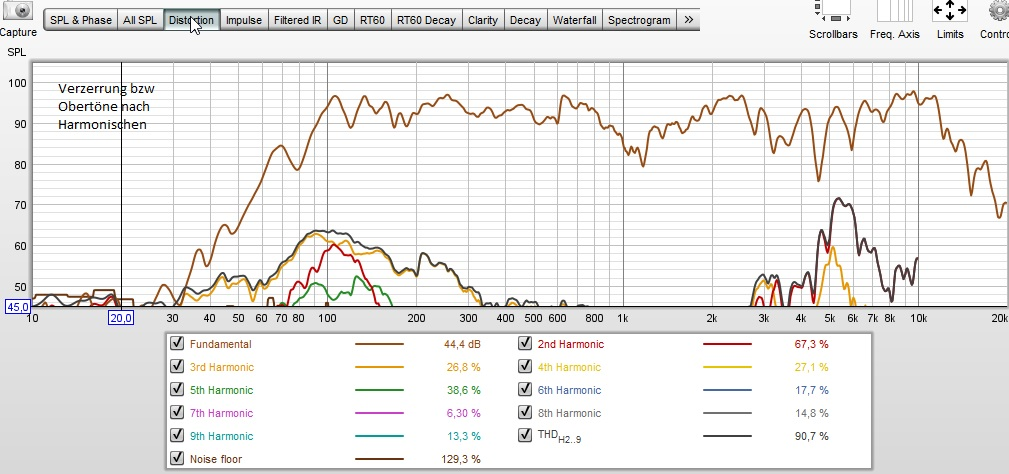Screen dimensions: 1009x474
Task: Uncheck the 5th Harmonic checkbox
Action: [x=176, y=390]
